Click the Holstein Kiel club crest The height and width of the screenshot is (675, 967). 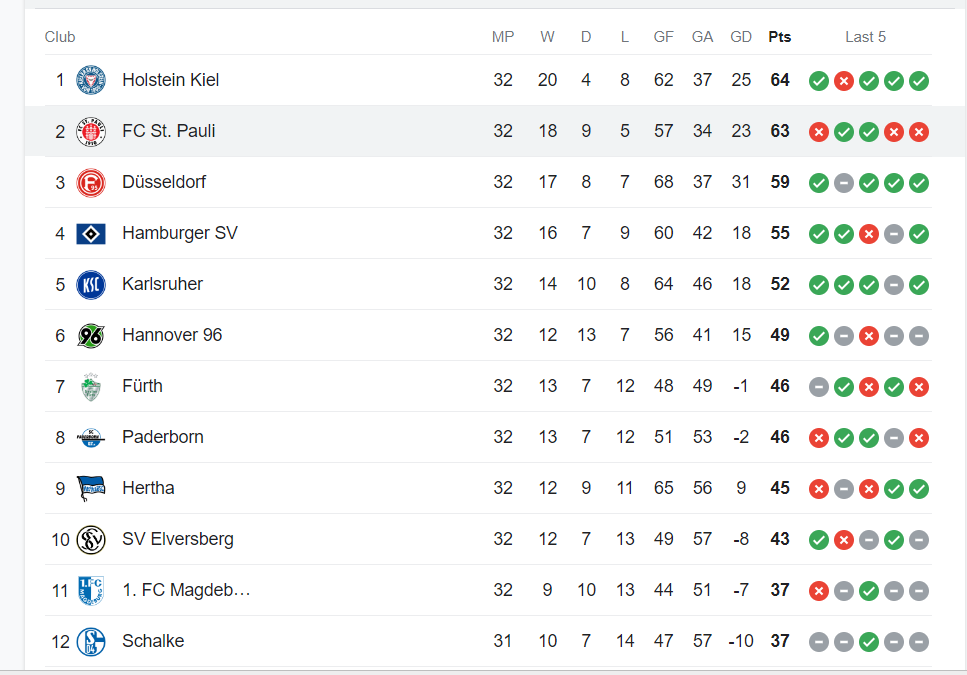tap(91, 80)
